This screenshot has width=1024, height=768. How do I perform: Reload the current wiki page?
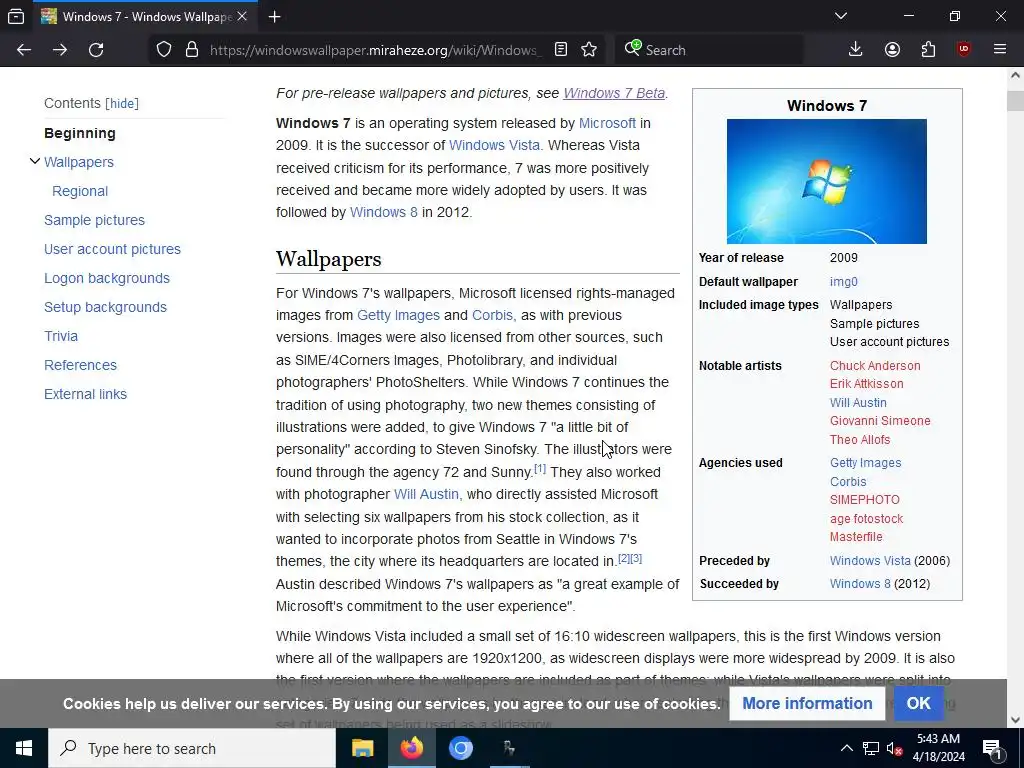[96, 50]
